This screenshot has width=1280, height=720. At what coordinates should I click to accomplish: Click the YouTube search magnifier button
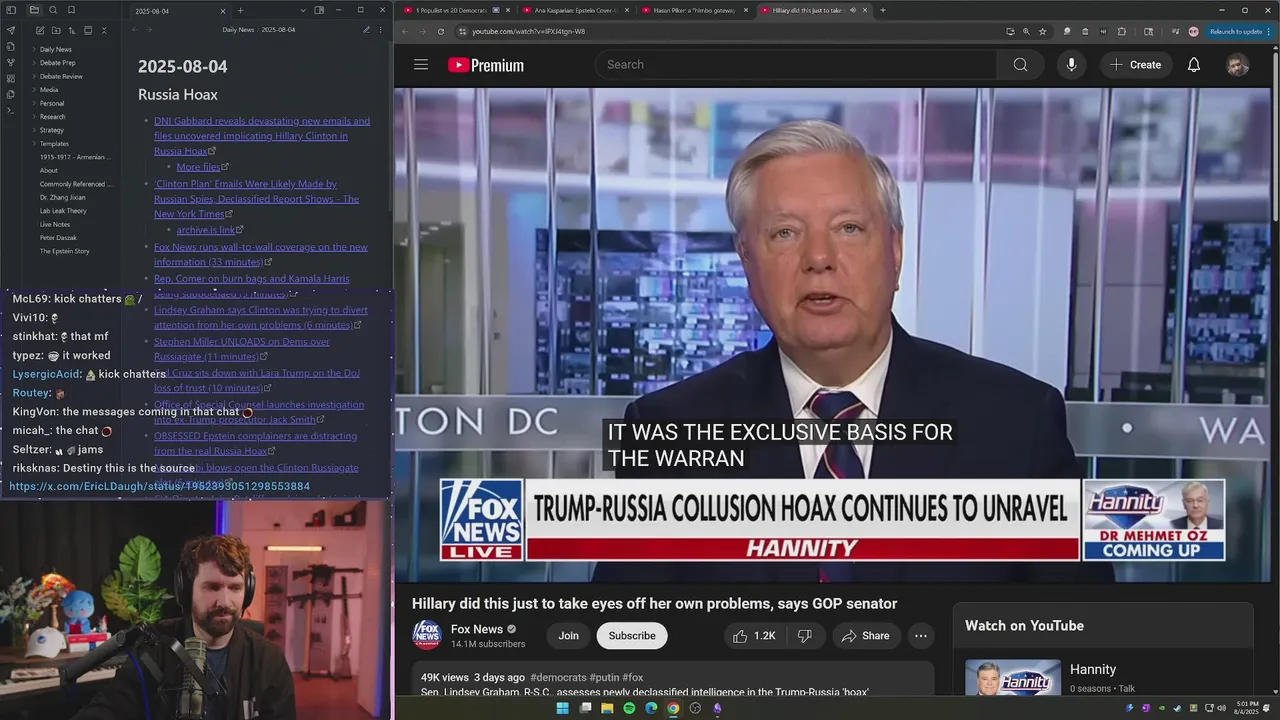point(1020,65)
